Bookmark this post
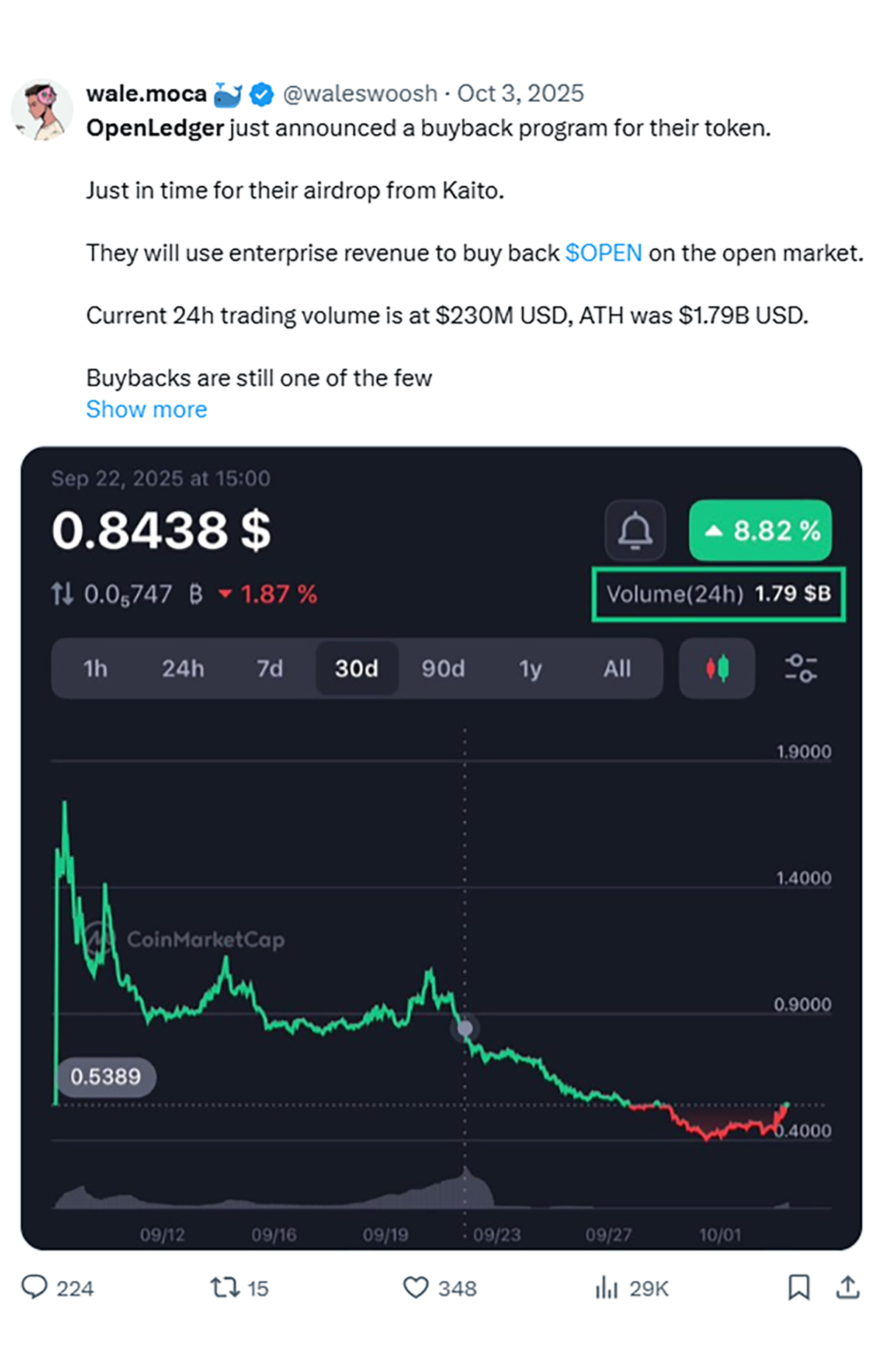Image resolution: width=885 pixels, height=1372 pixels. 799,1288
